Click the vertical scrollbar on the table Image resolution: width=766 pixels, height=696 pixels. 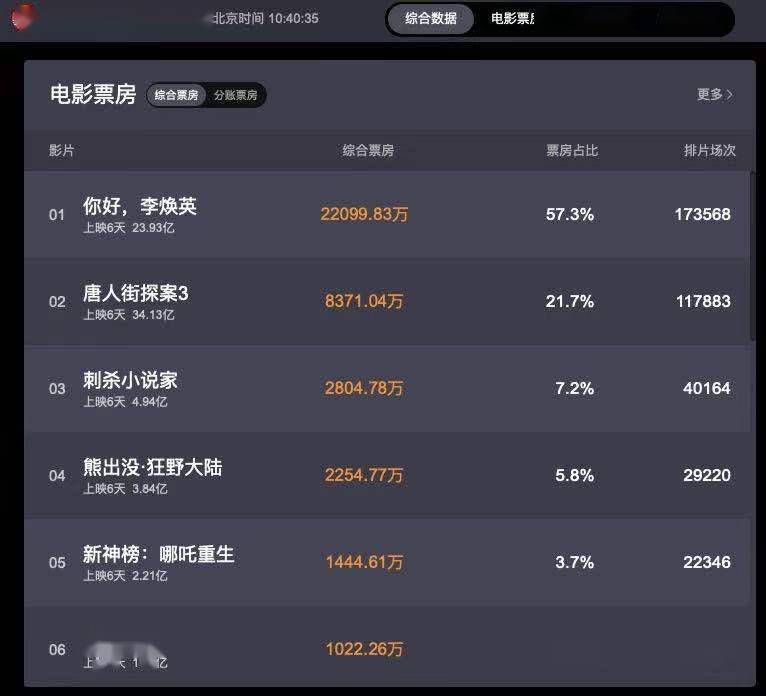point(753,256)
